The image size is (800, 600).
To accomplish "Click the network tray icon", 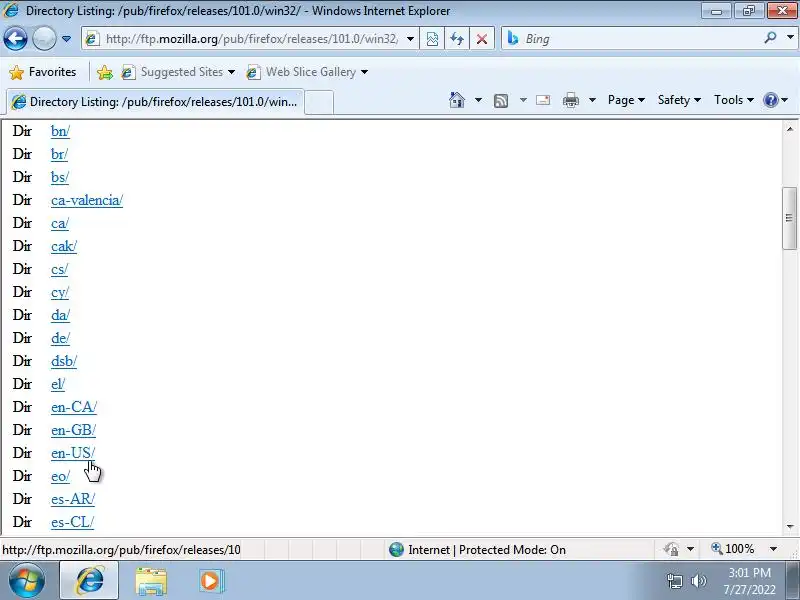I will [674, 581].
